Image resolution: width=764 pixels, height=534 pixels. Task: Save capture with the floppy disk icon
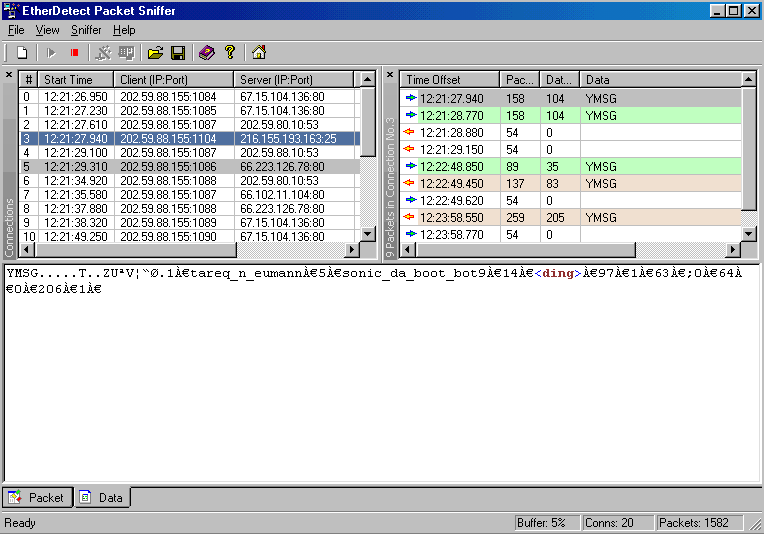click(x=178, y=53)
